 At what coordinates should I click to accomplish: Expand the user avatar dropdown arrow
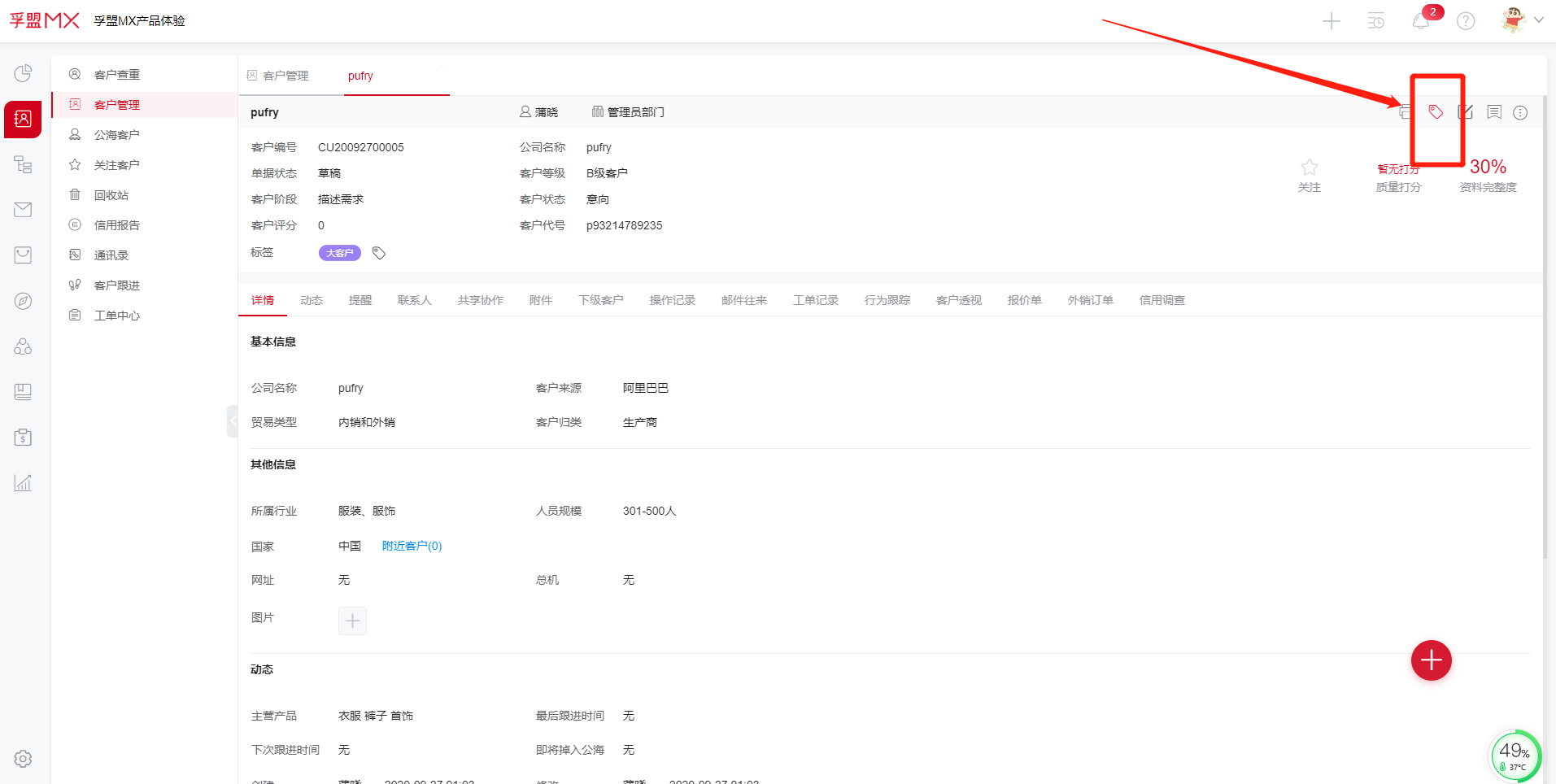tap(1538, 20)
